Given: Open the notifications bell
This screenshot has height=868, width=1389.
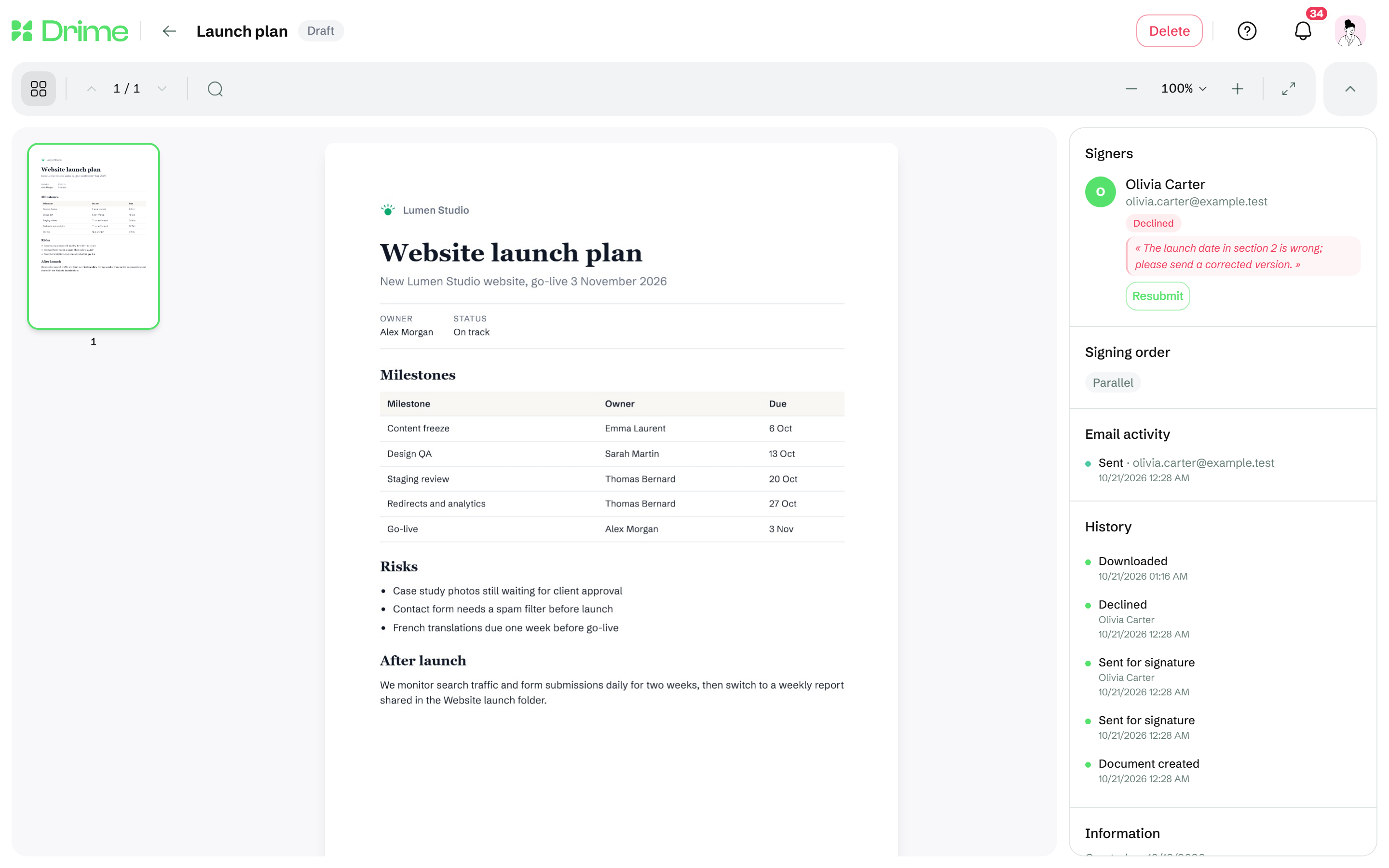Looking at the screenshot, I should coord(1303,31).
